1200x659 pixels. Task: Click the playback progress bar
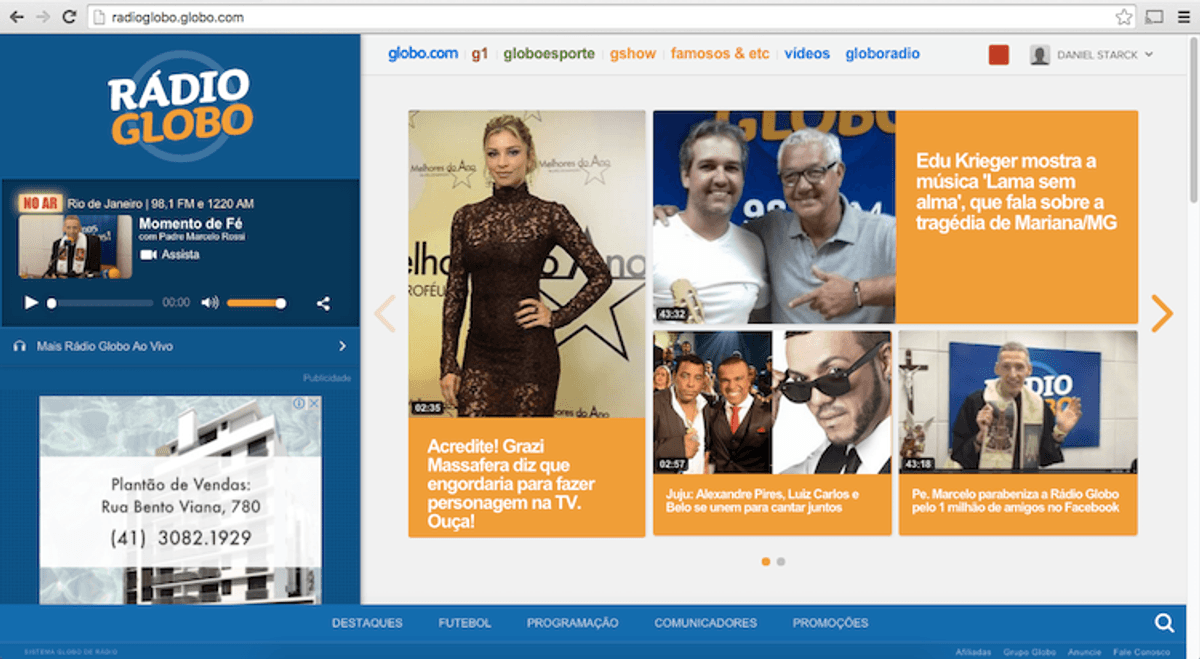100,303
